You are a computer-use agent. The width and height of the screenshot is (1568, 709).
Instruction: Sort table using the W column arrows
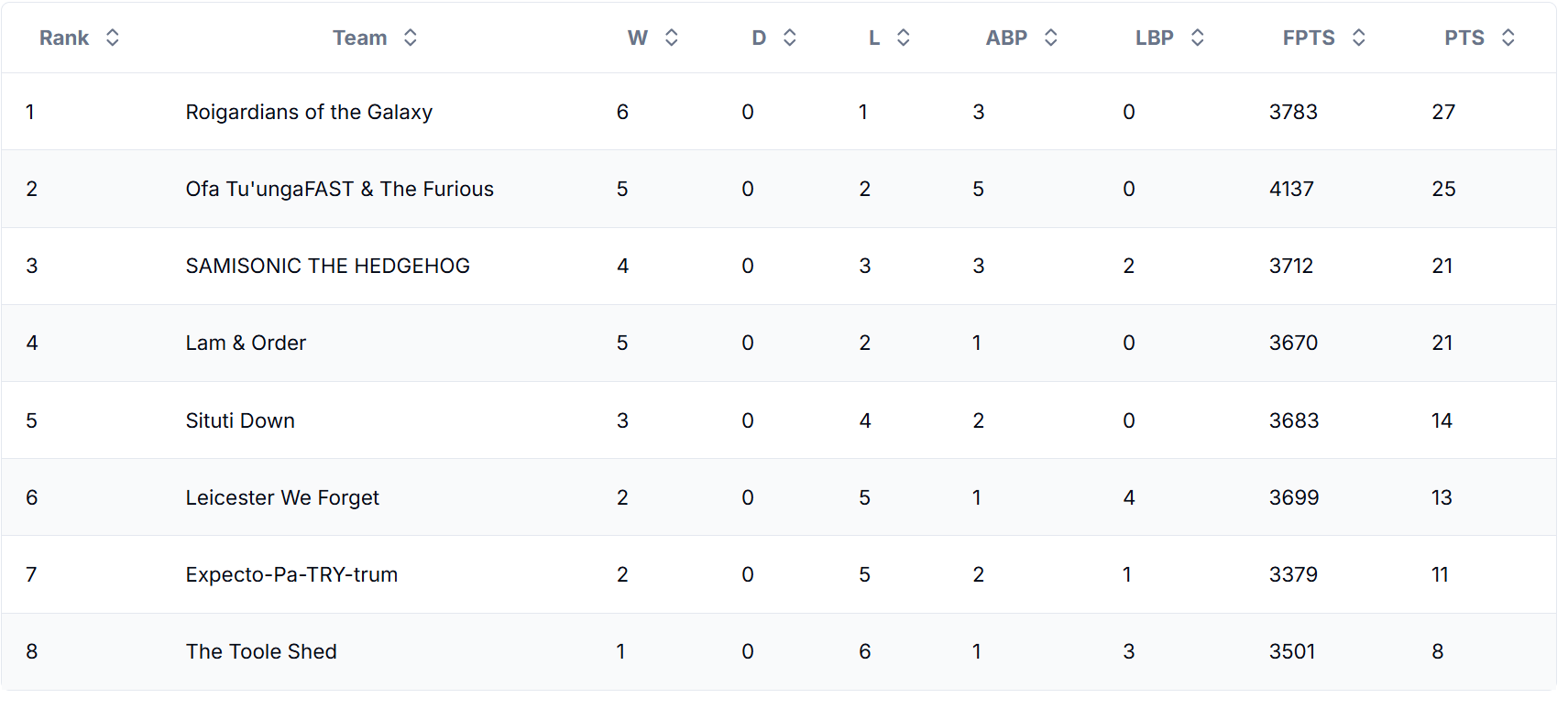[x=672, y=38]
